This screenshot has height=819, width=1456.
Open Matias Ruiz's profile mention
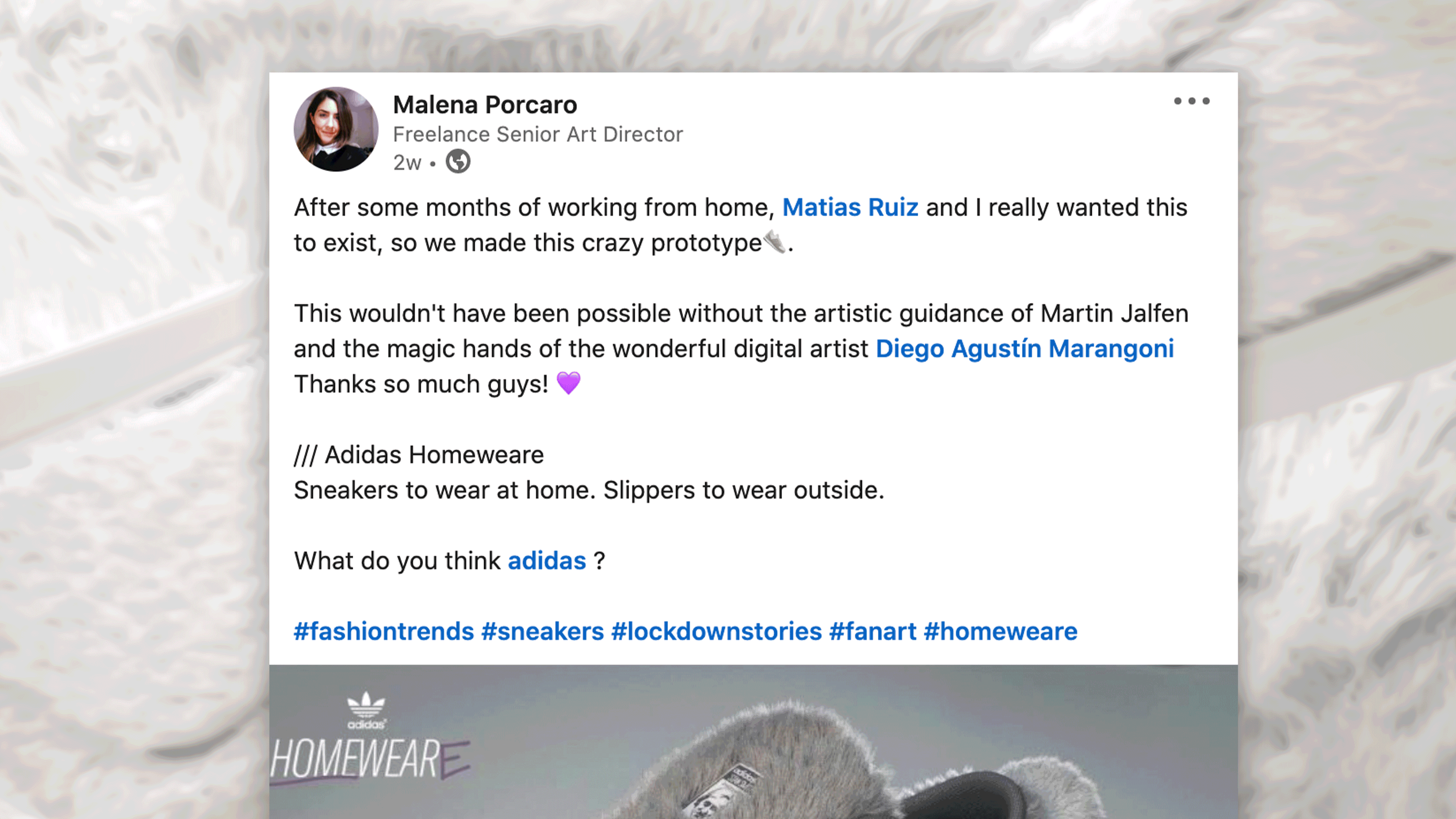(850, 207)
